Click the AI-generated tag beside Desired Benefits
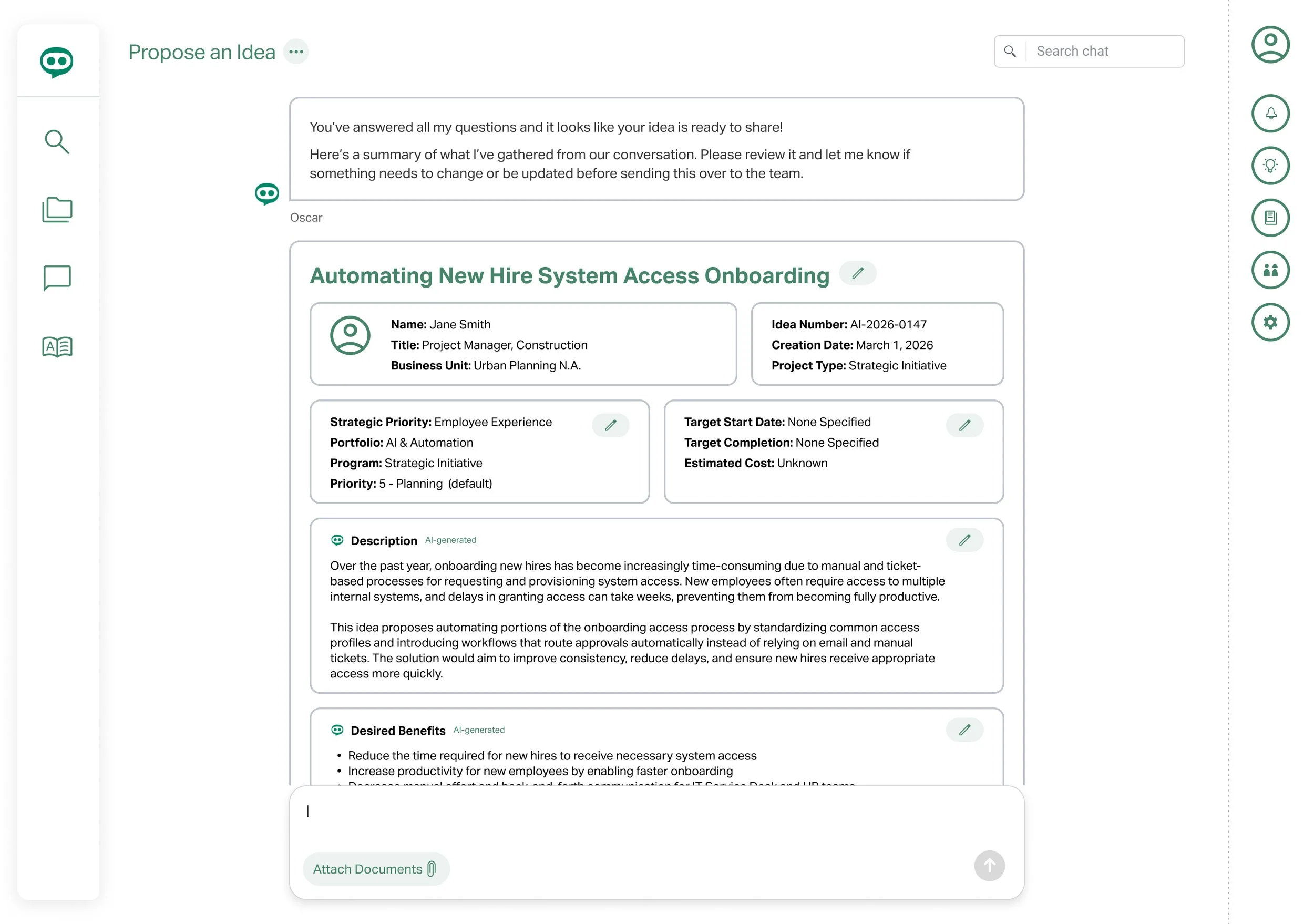 coord(478,730)
